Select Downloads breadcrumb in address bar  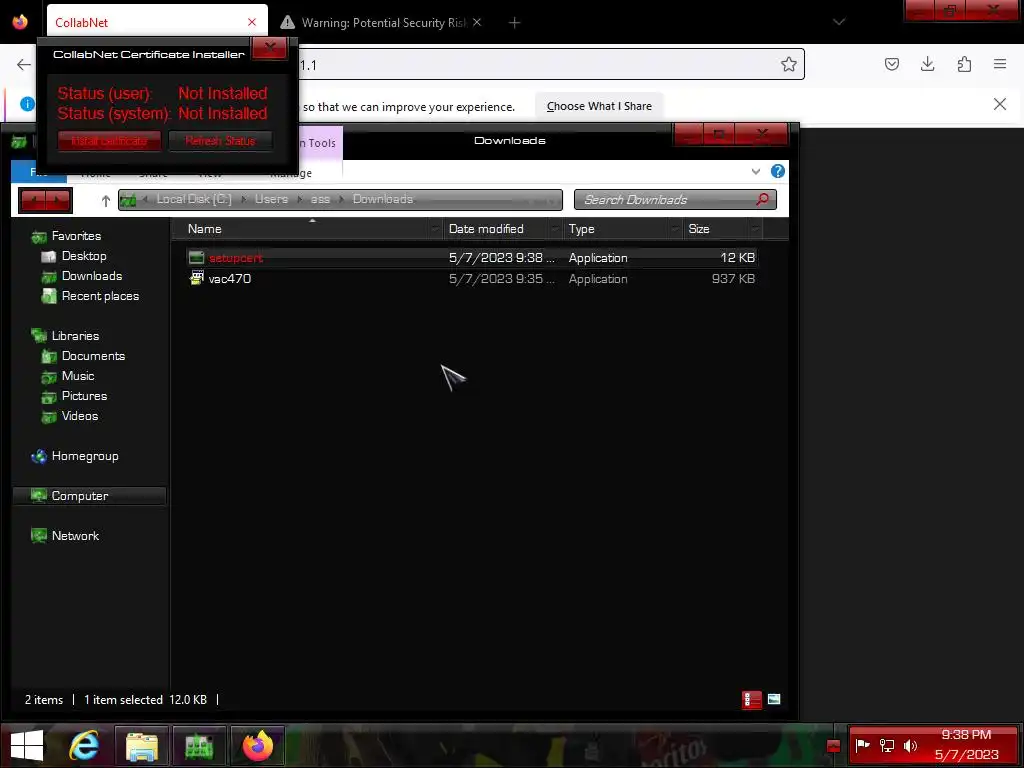tap(383, 199)
